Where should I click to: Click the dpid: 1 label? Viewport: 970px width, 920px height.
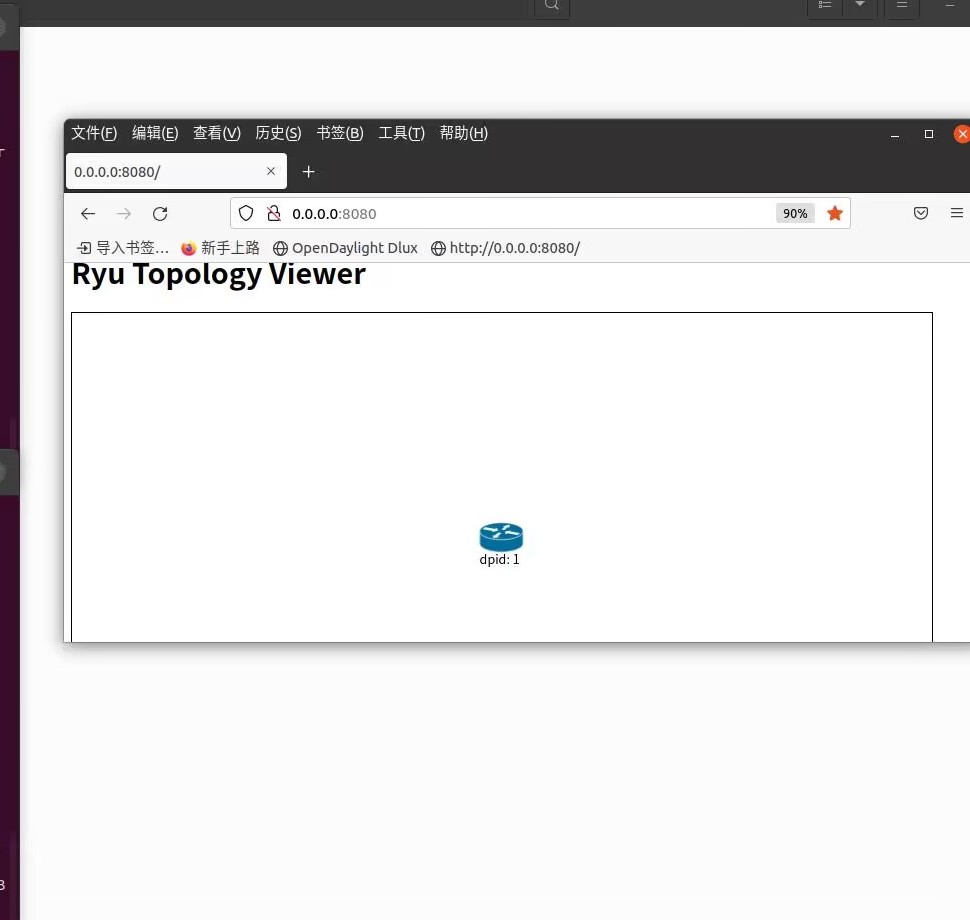point(499,560)
